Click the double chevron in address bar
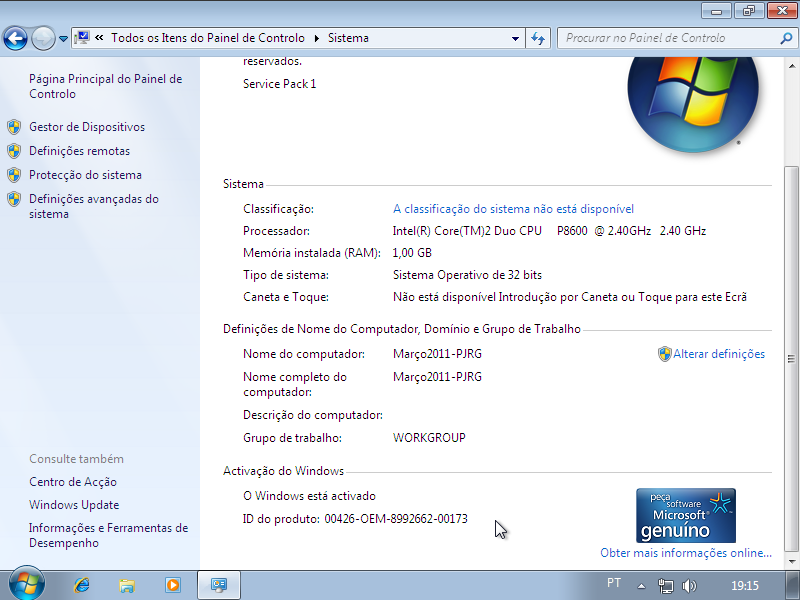This screenshot has height=600, width=800. pyautogui.click(x=99, y=38)
